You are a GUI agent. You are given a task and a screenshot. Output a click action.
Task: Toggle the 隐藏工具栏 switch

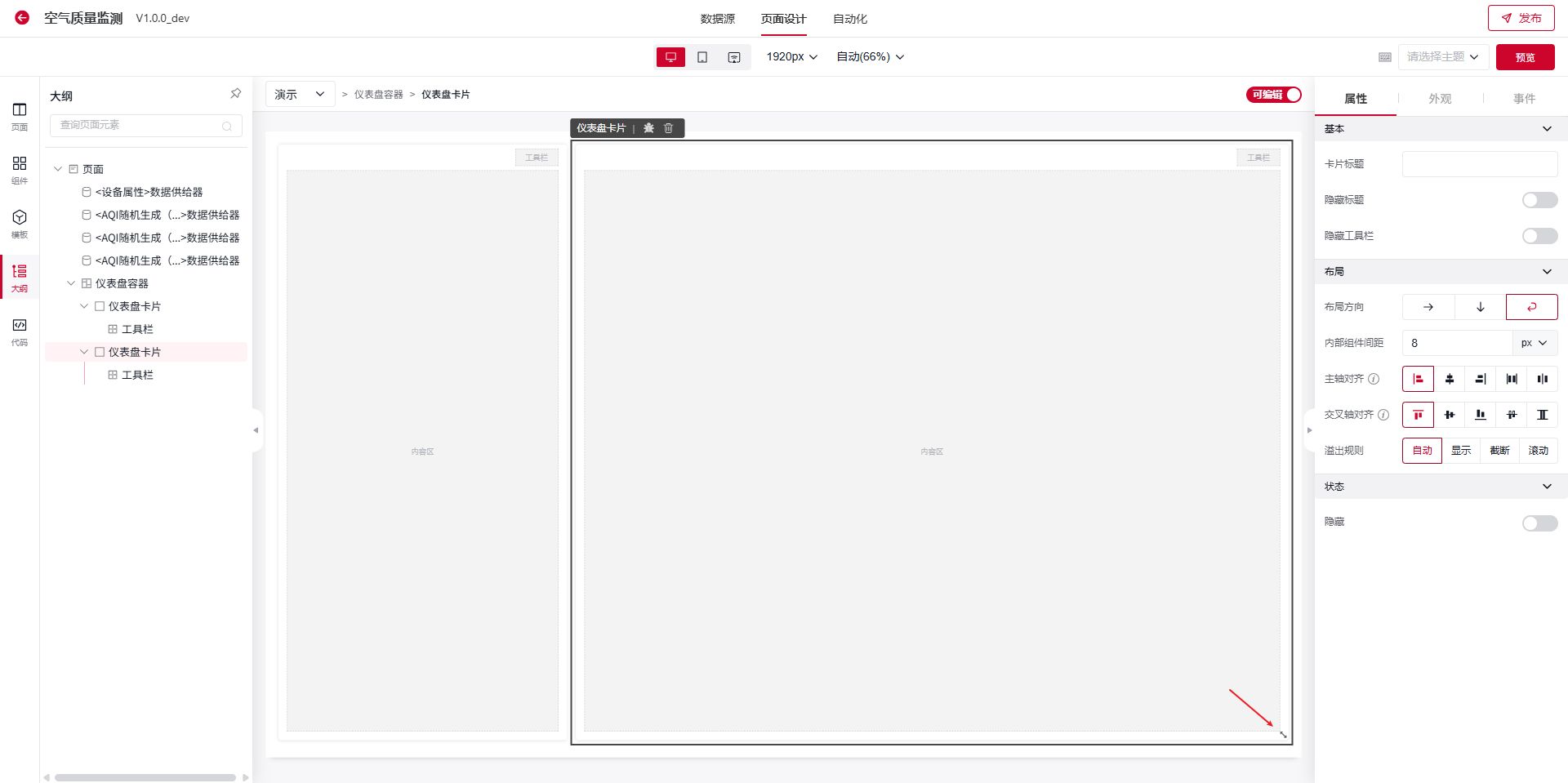click(1539, 236)
